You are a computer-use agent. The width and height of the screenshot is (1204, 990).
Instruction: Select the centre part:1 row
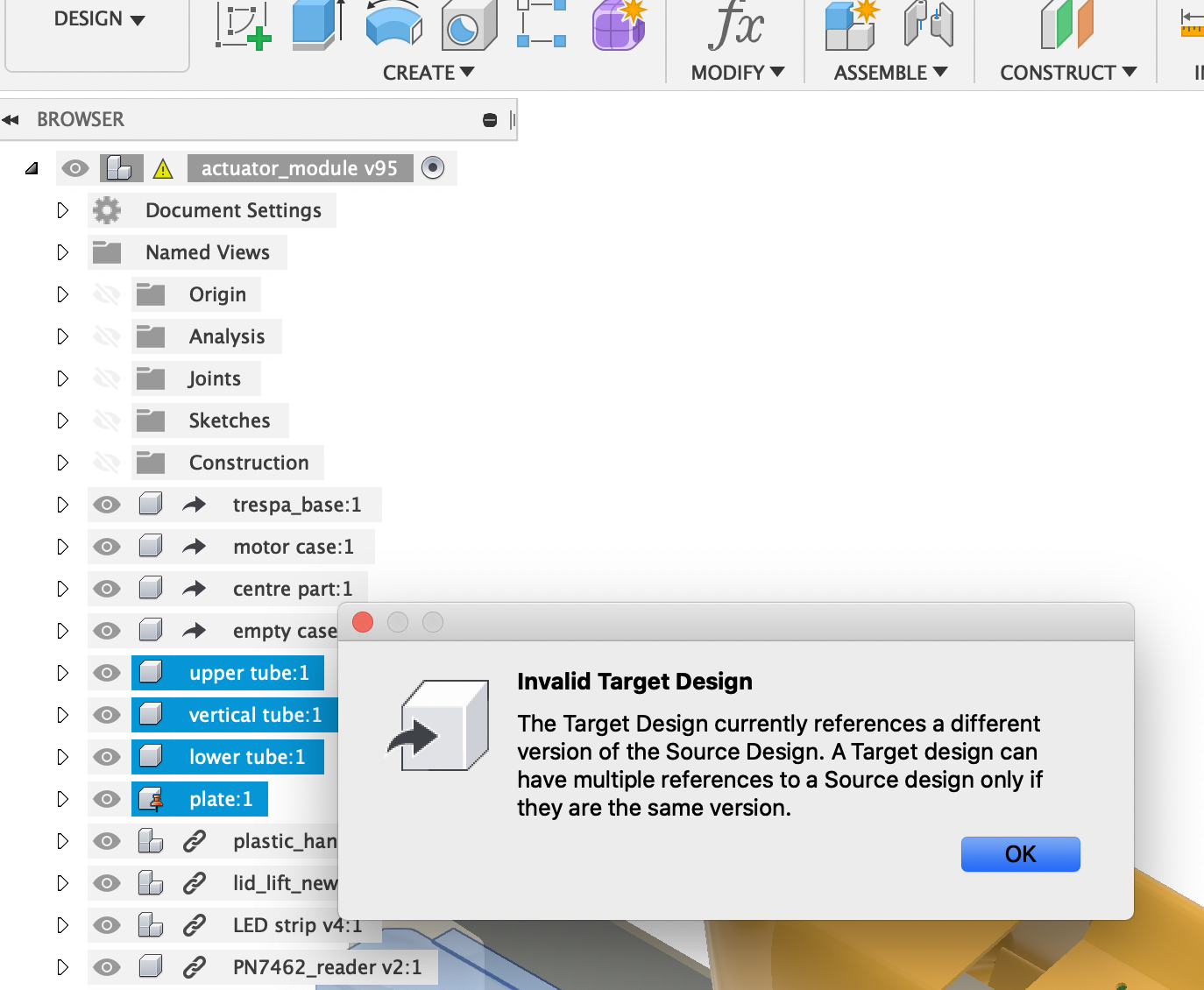[228, 589]
